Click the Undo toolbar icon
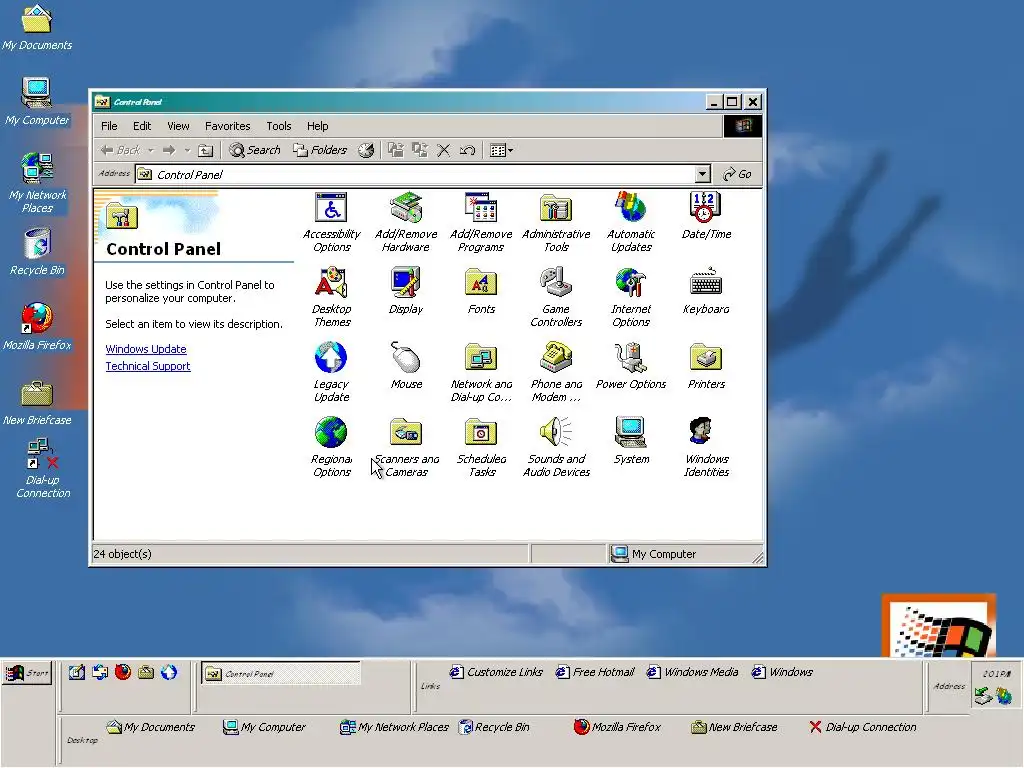Viewport: 1024px width, 768px height. 467,150
